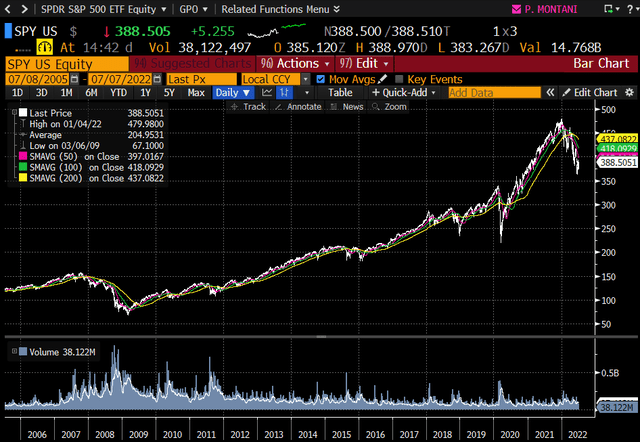Select the 1Y time range
The width and height of the screenshot is (640, 442).
click(x=145, y=93)
